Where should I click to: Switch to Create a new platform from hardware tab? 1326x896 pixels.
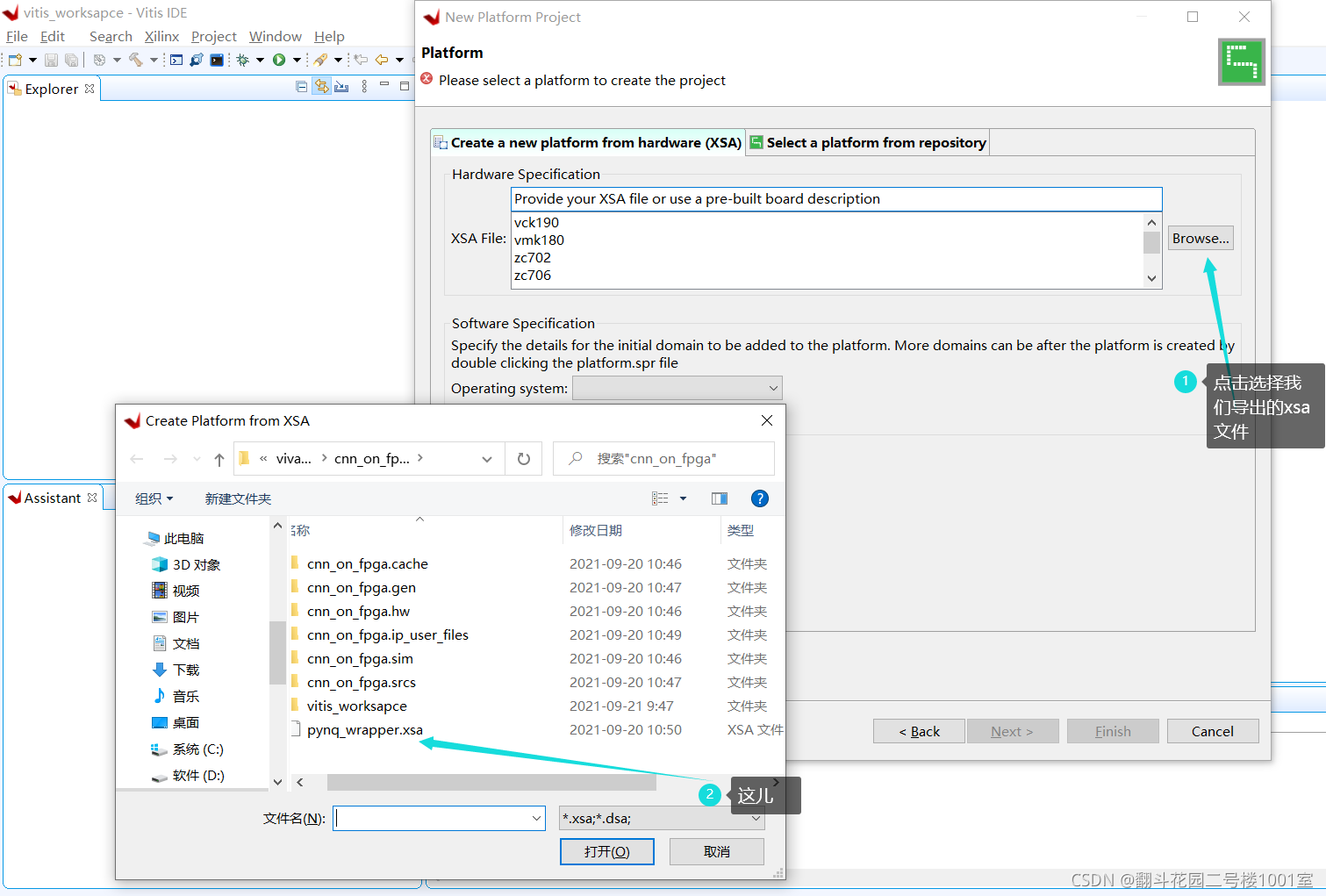click(588, 142)
